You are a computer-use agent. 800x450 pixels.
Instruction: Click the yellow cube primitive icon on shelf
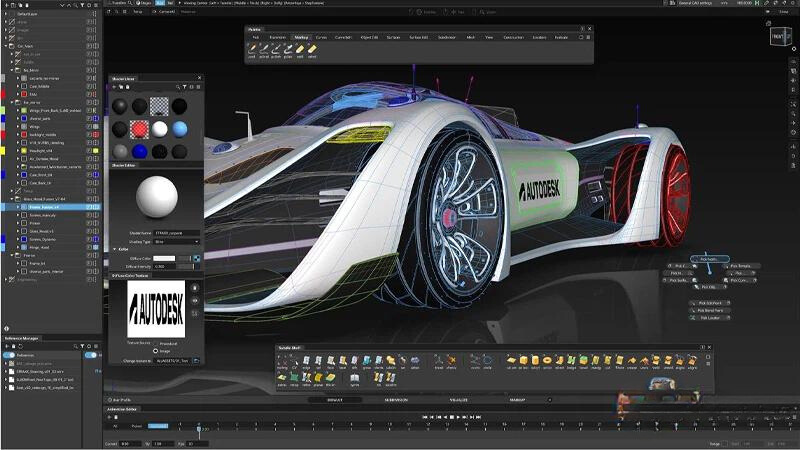click(x=523, y=360)
